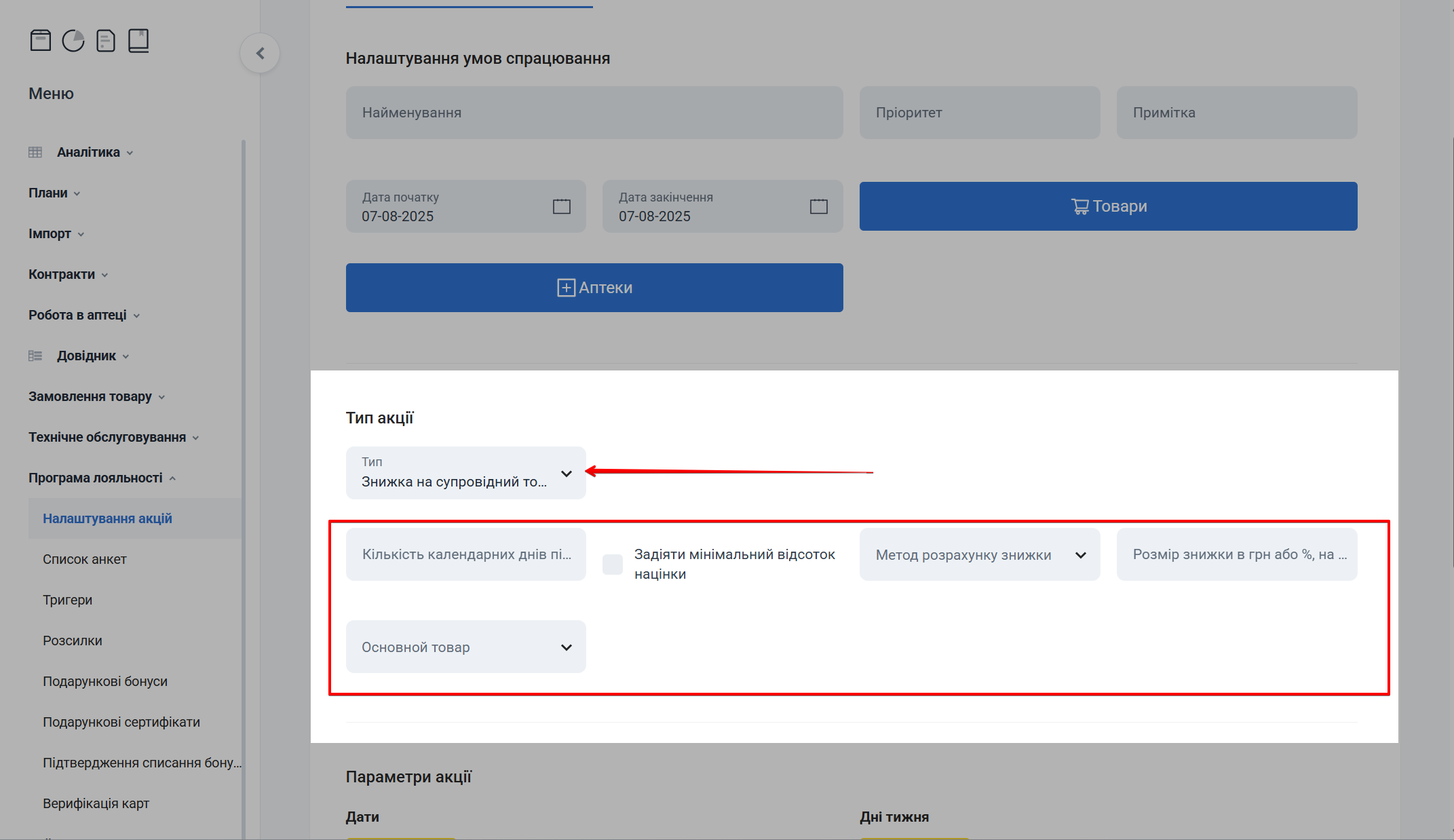
Task: Click the Найменування input field
Action: coord(594,112)
